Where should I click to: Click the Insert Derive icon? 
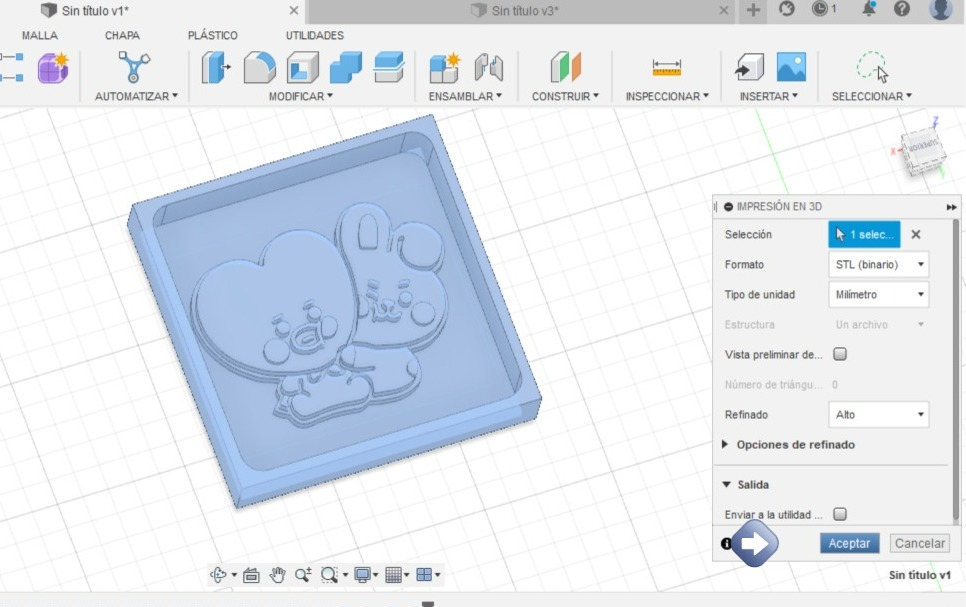point(749,67)
